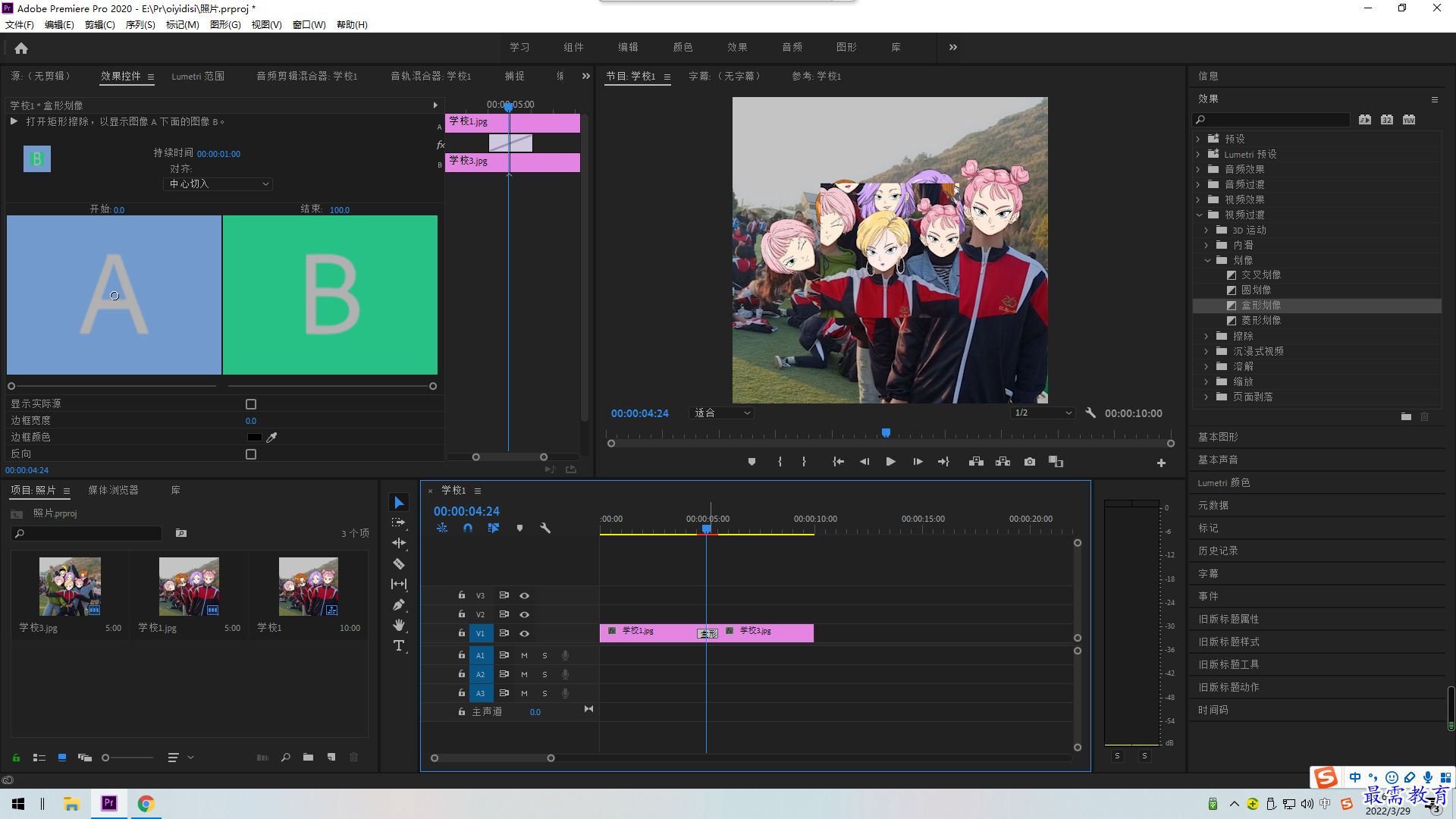Click the Export Frame camera icon
This screenshot has height=819, width=1456.
[x=1030, y=462]
